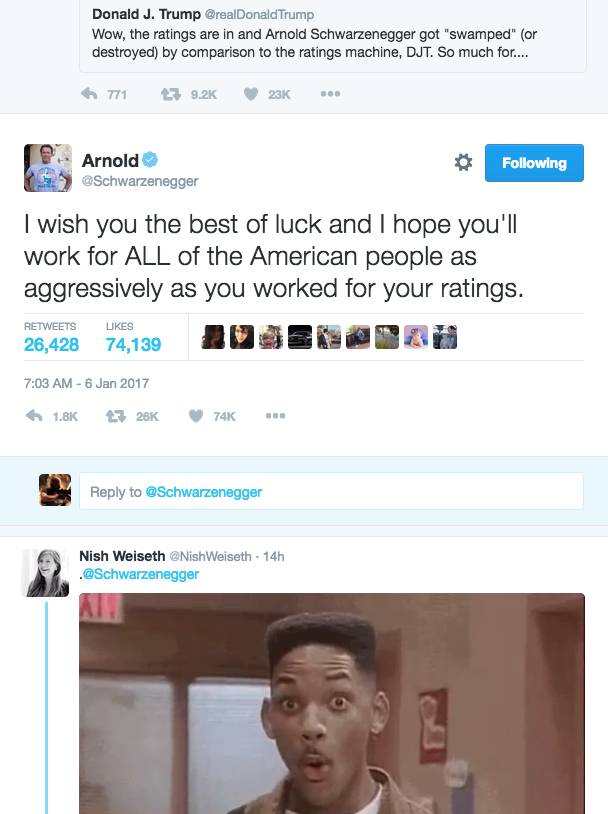Viewport: 608px width, 814px height.
Task: Open the 7:03 AM - 6 Jan 2017 timestamp
Action: click(x=86, y=383)
